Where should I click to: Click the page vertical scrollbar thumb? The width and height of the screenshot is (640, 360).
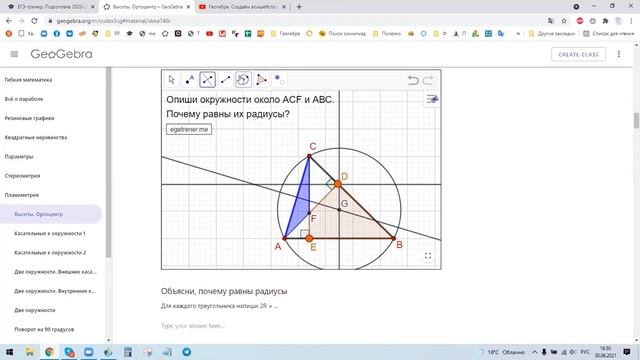click(636, 121)
